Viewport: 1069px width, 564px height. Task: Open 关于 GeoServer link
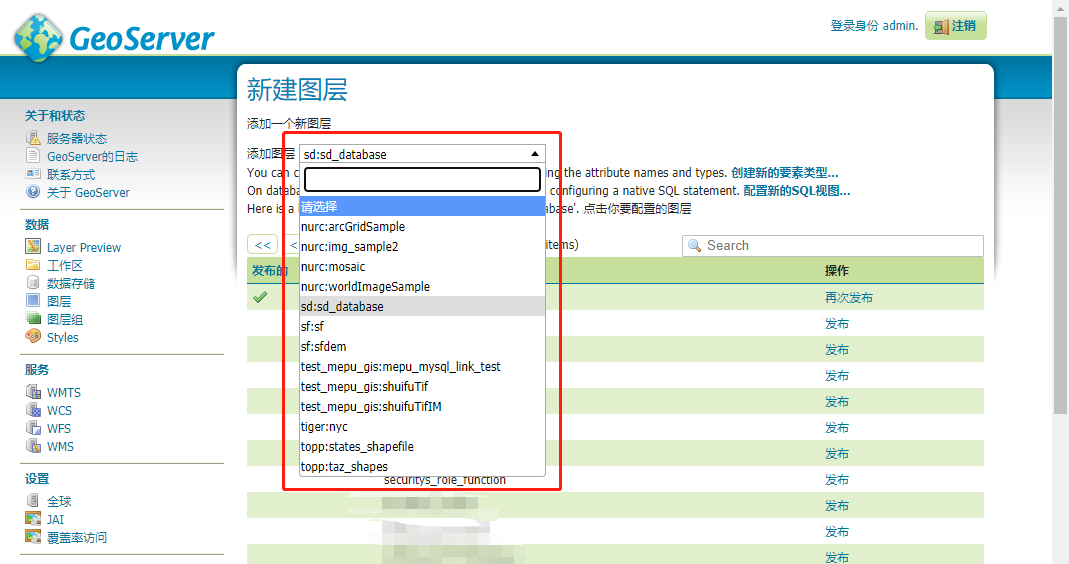[x=88, y=192]
